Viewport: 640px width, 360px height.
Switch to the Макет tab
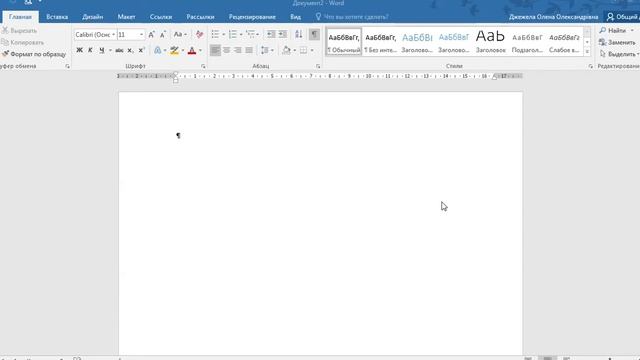127,17
